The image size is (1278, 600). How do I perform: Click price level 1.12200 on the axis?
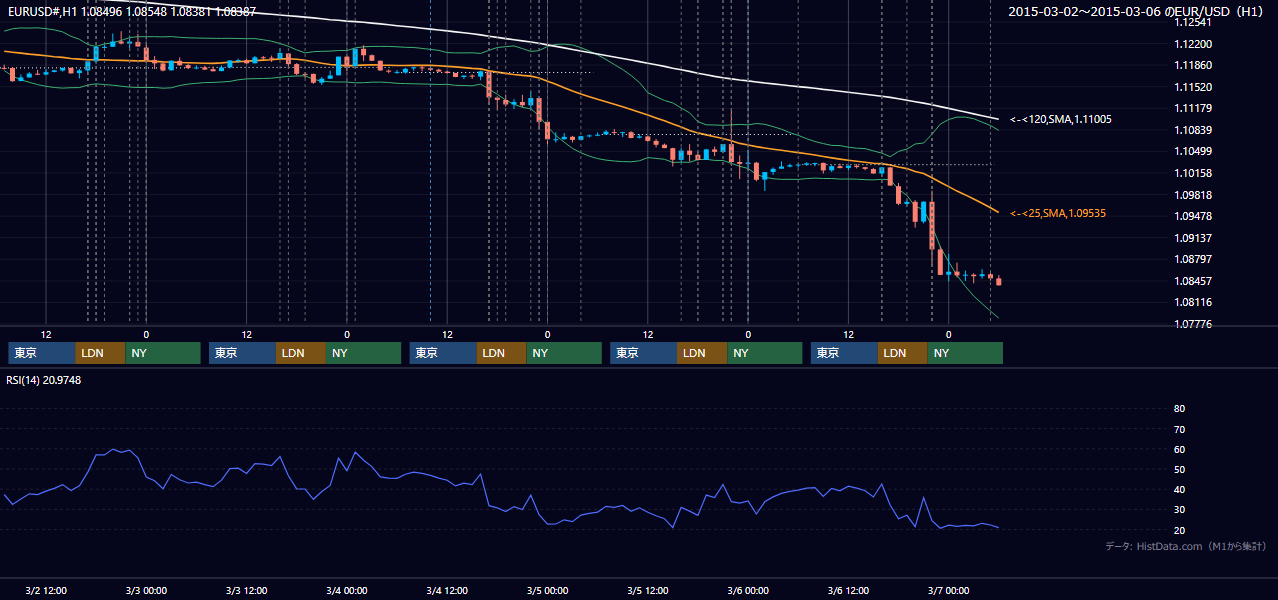[x=1193, y=44]
